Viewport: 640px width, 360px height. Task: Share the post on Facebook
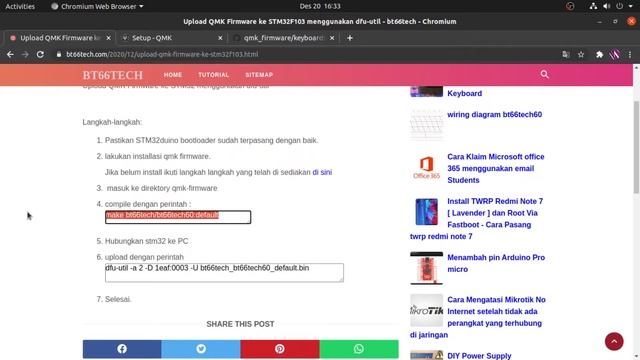122,349
